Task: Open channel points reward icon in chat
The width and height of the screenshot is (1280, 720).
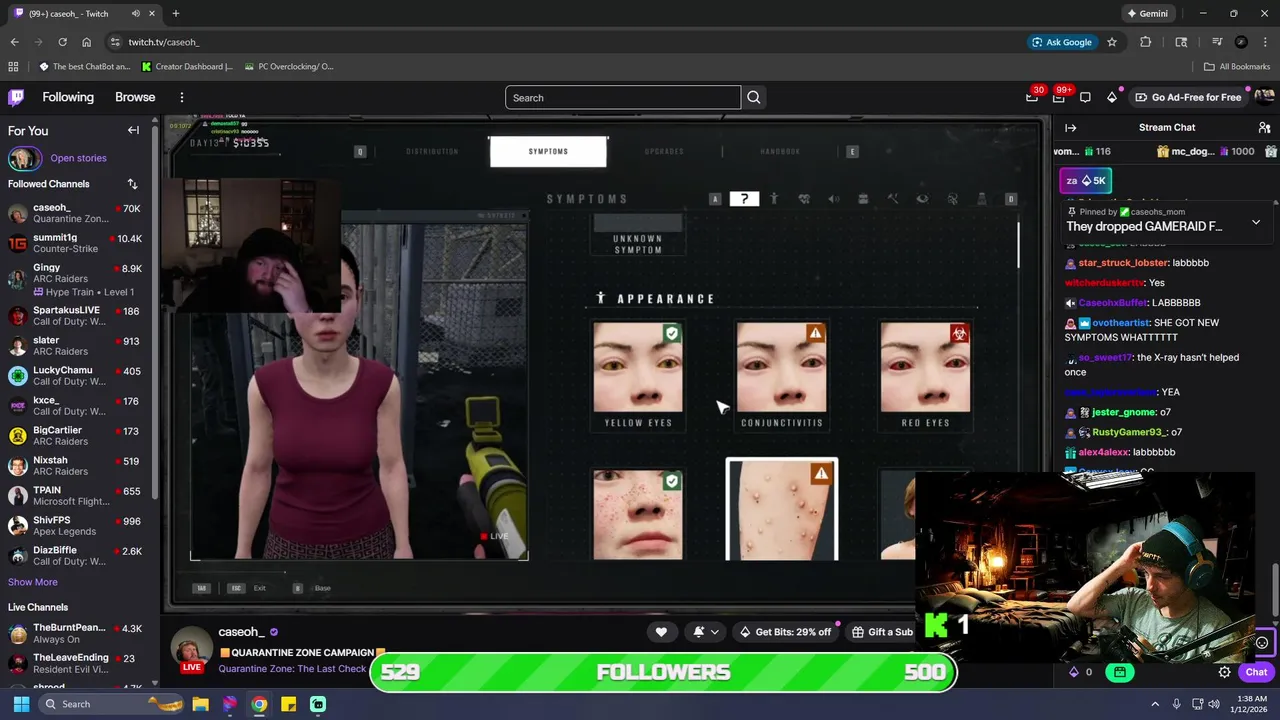Action: [x=1120, y=672]
